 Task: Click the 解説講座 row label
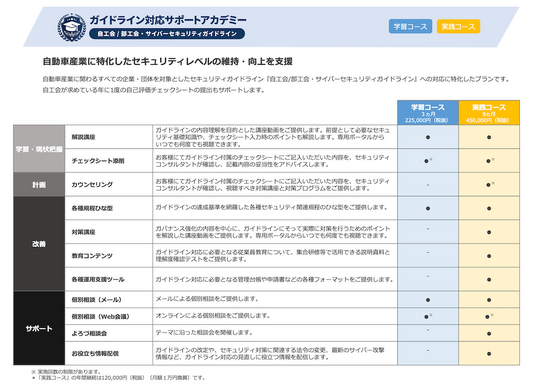pyautogui.click(x=83, y=137)
